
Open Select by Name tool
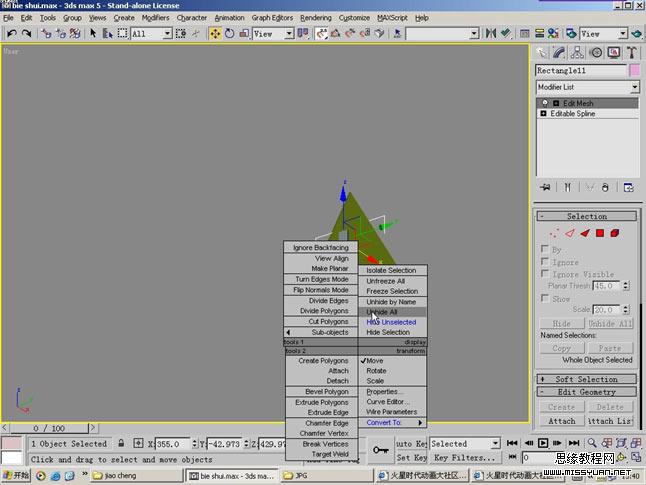coord(108,33)
